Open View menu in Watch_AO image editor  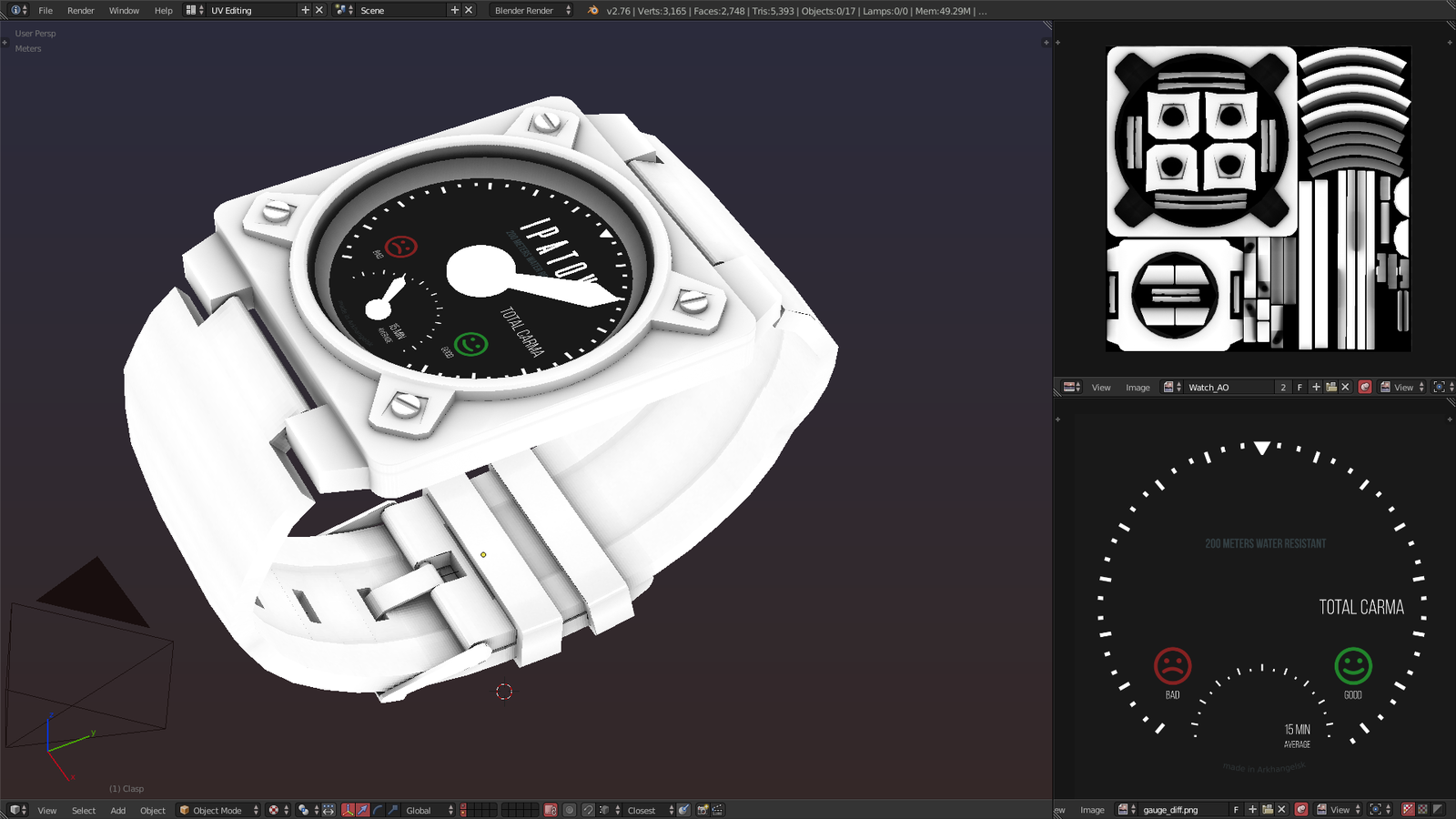[x=1101, y=388]
